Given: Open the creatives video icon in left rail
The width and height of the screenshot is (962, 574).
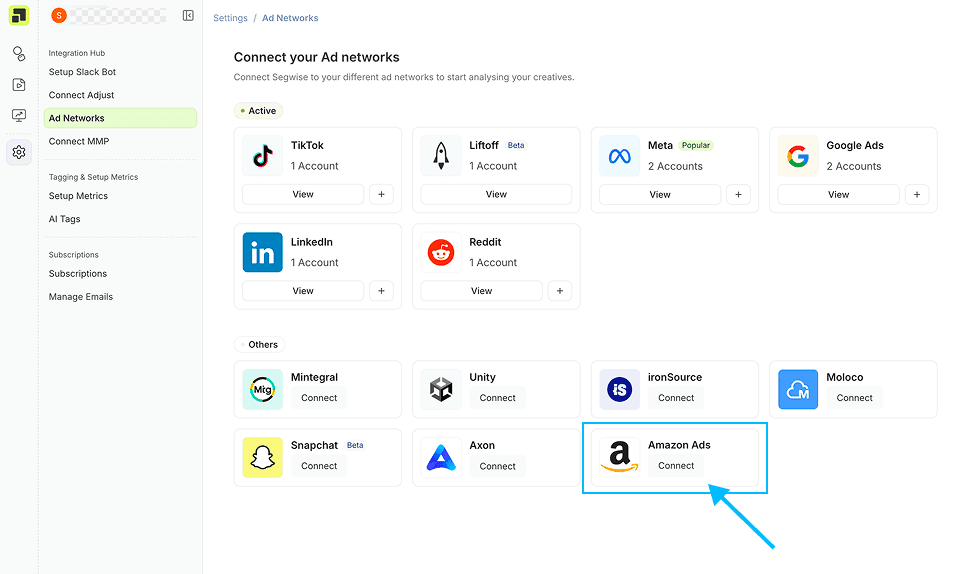Looking at the screenshot, I should (19, 85).
